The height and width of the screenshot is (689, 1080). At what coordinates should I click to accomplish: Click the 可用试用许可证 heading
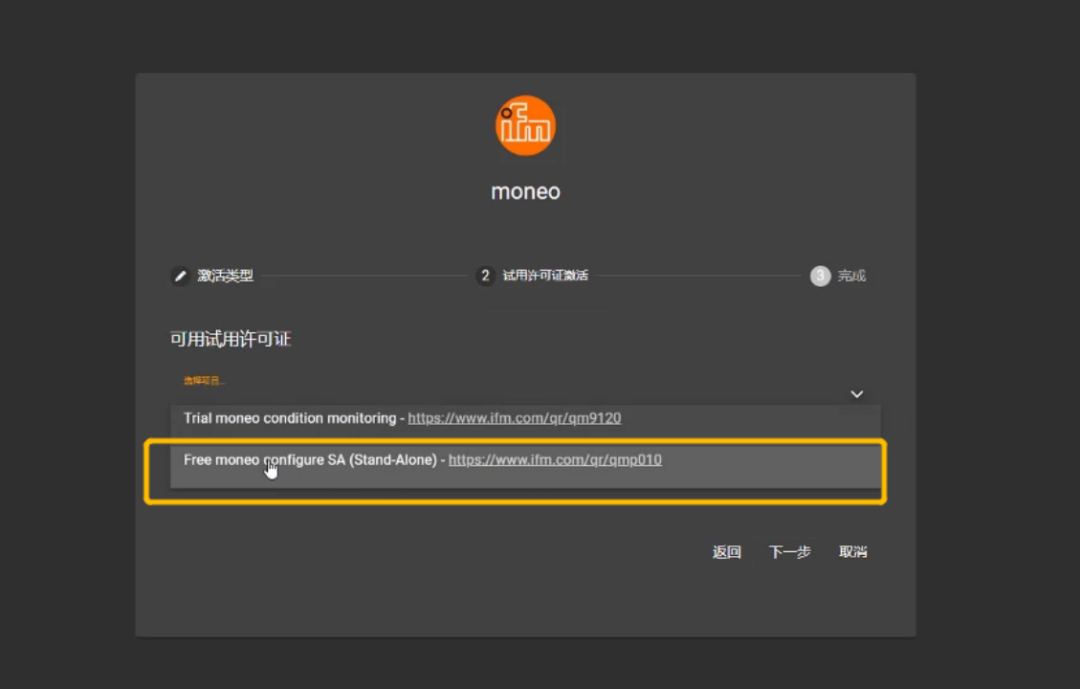[231, 339]
